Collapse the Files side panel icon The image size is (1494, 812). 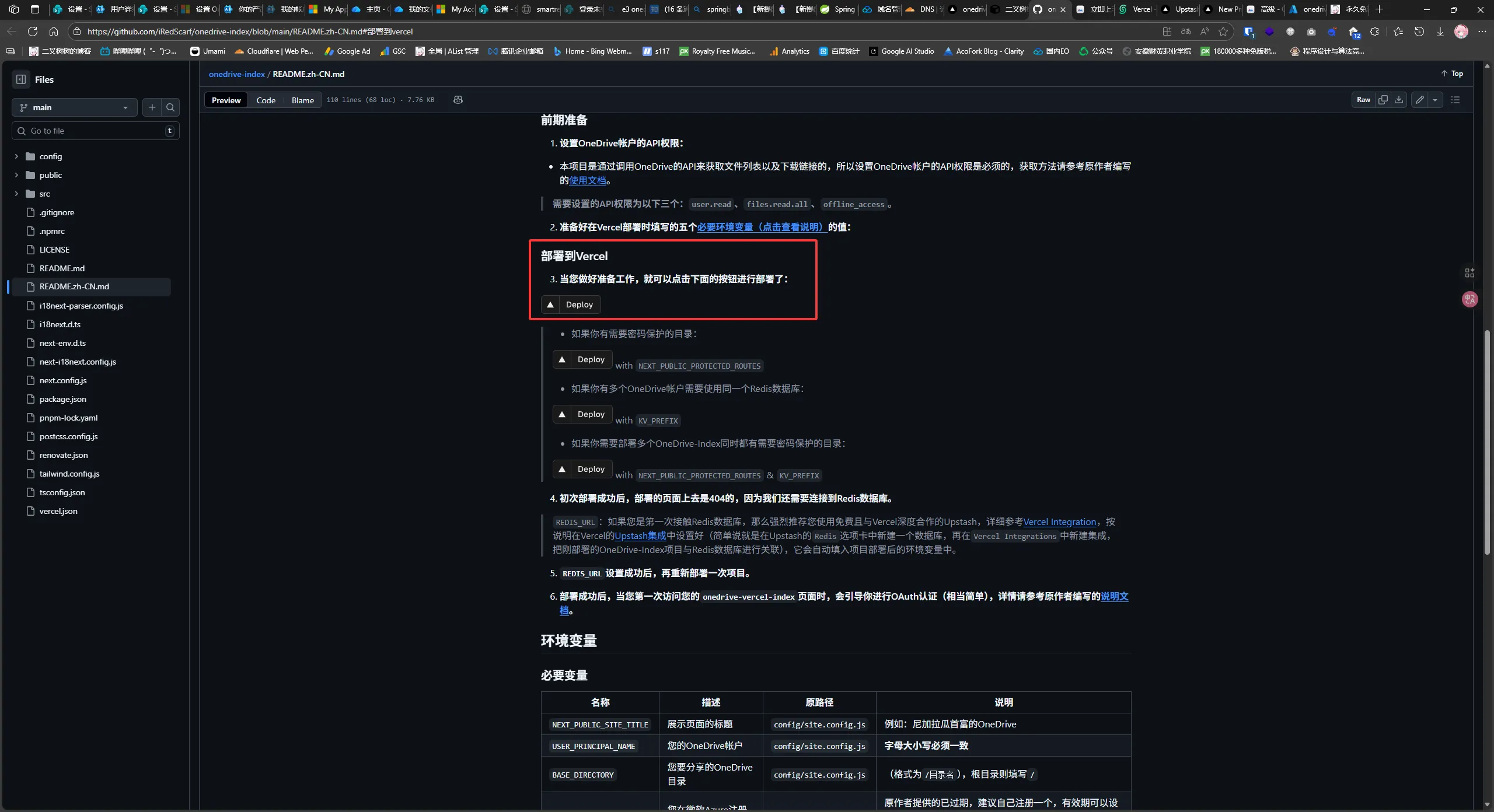point(21,79)
